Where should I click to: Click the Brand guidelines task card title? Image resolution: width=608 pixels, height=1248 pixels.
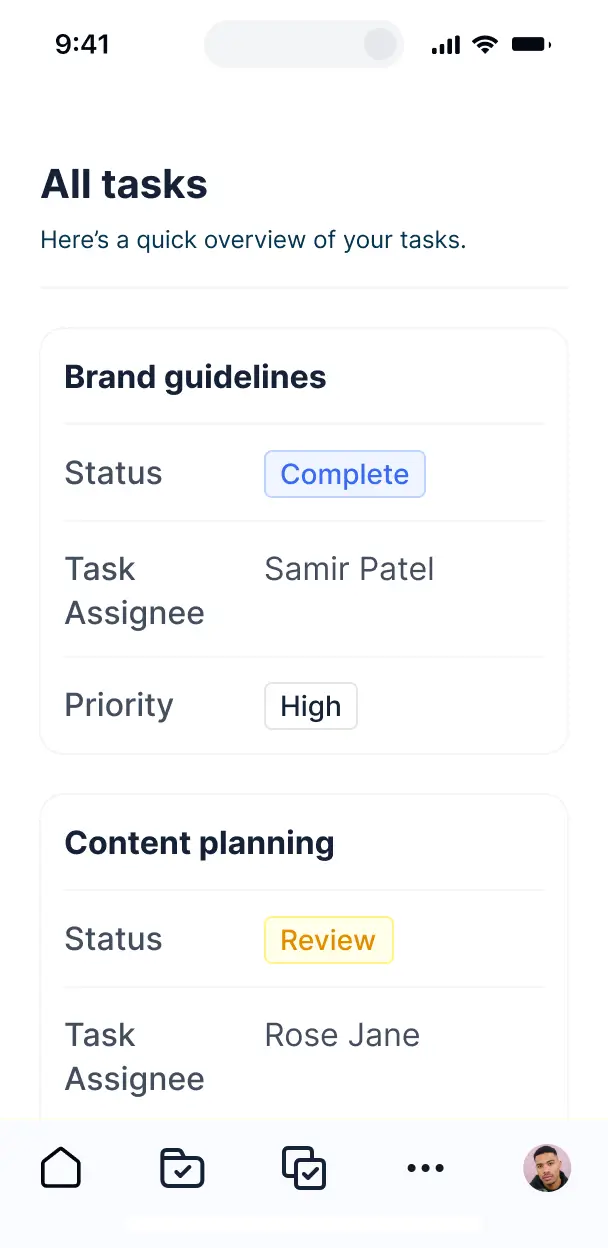[195, 377]
